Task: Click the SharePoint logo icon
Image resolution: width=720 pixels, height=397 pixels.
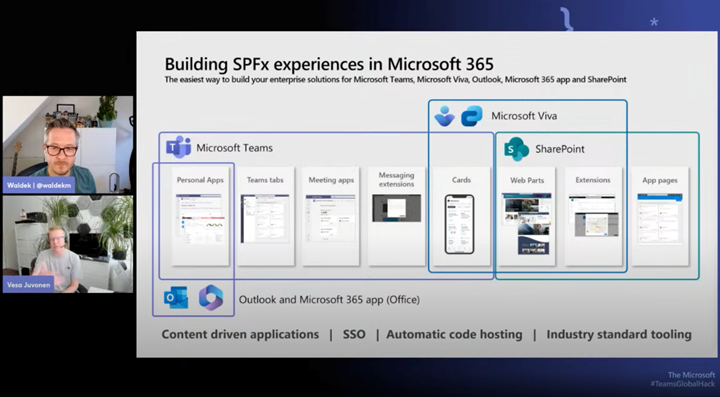Action: pos(517,149)
